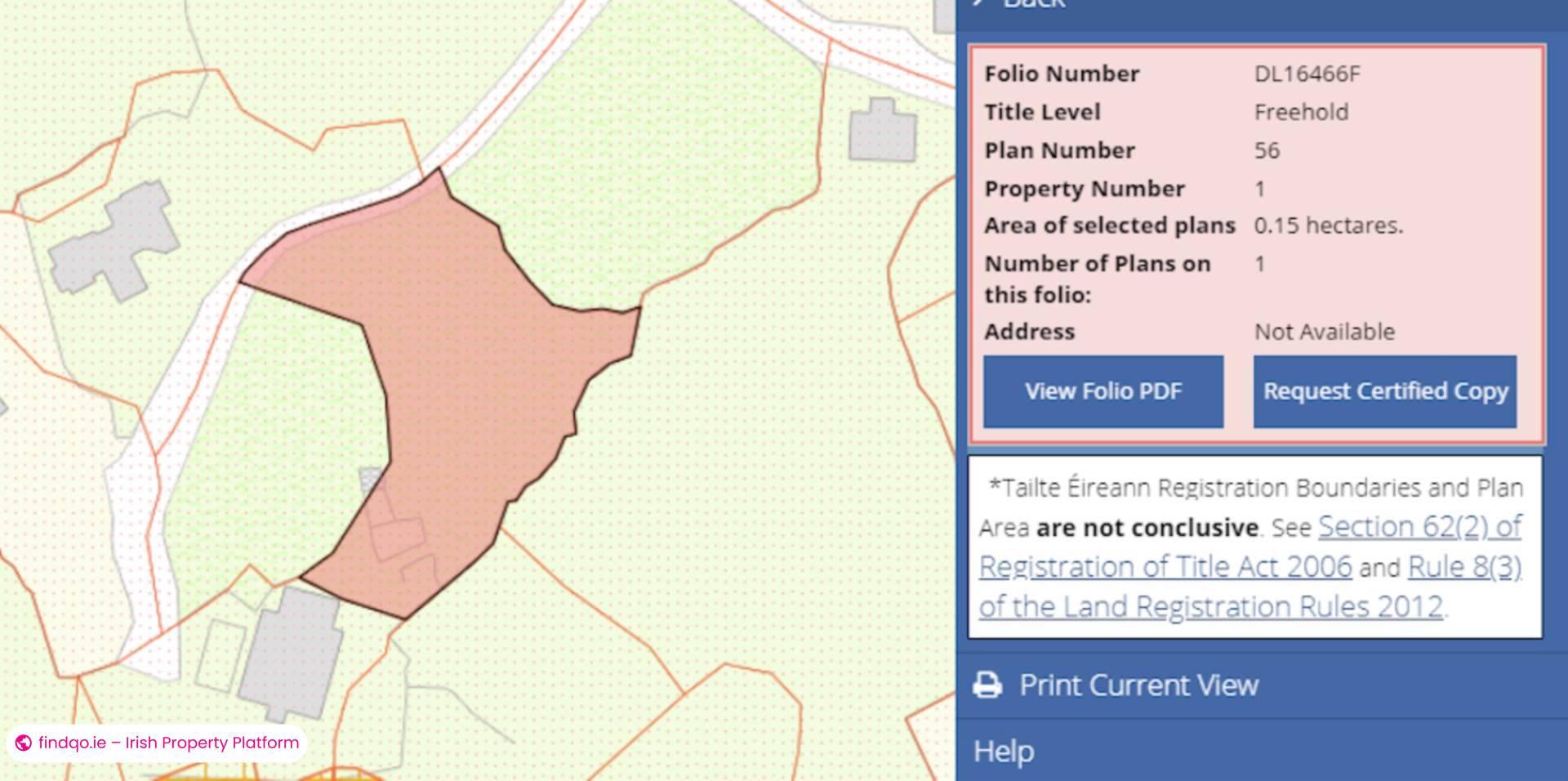Click the findqo.ie globe logo icon
1568x781 pixels.
pyautogui.click(x=24, y=743)
